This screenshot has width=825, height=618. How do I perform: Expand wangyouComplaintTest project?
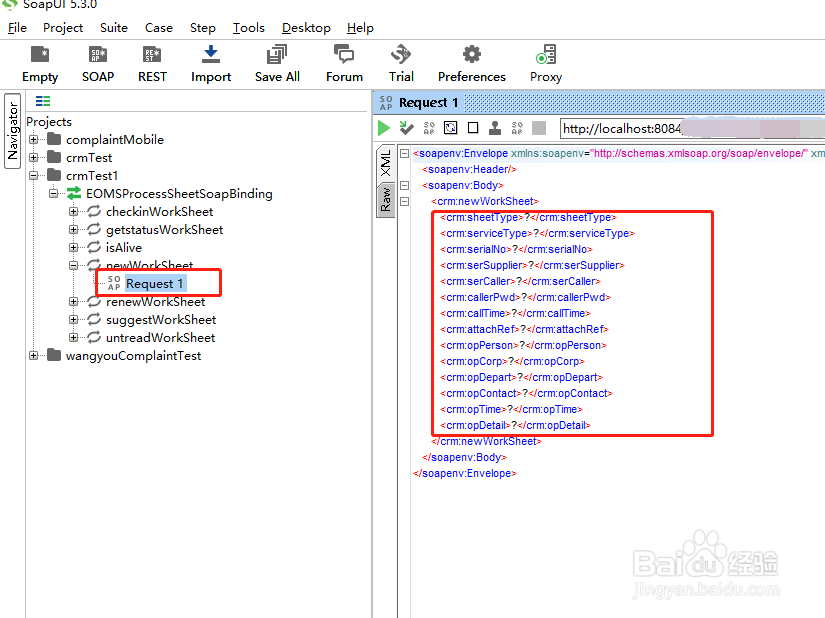point(34,356)
